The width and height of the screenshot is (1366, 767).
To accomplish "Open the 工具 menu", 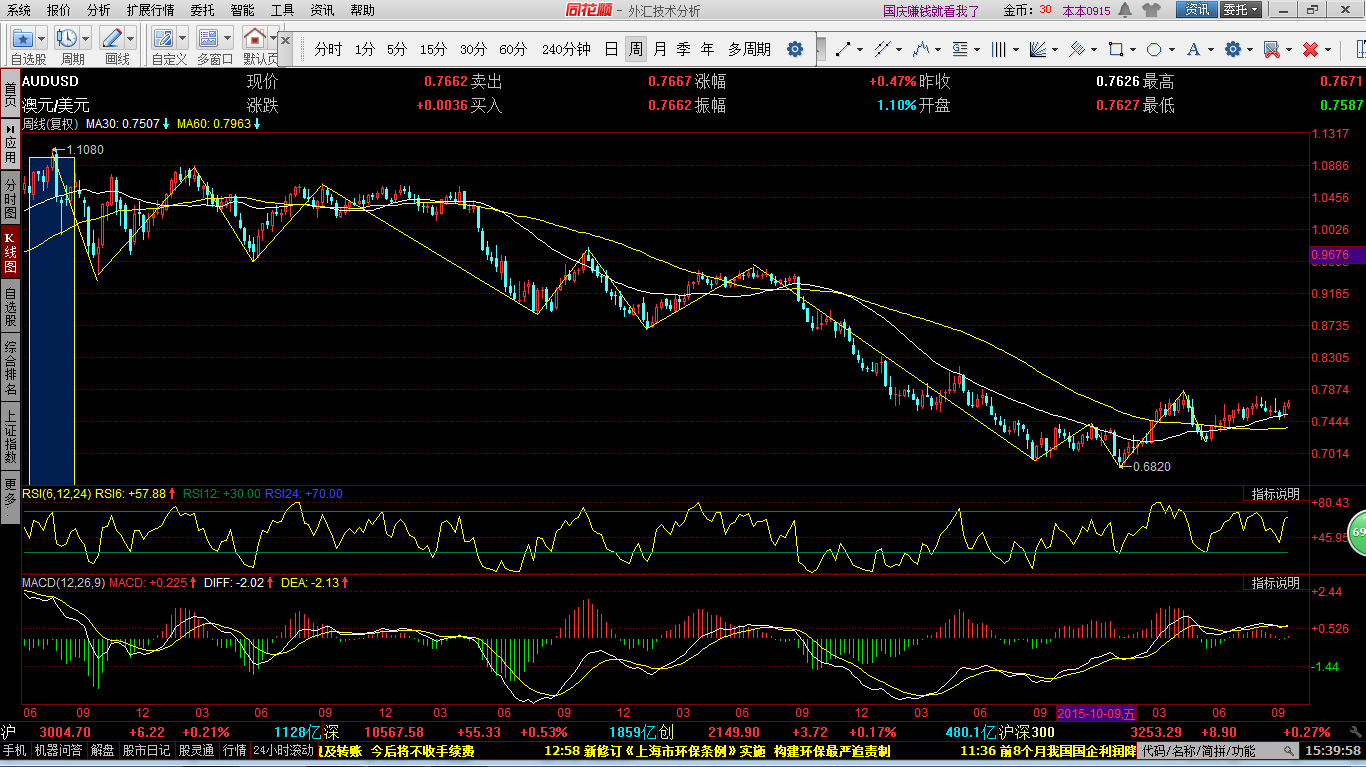I will pos(282,10).
